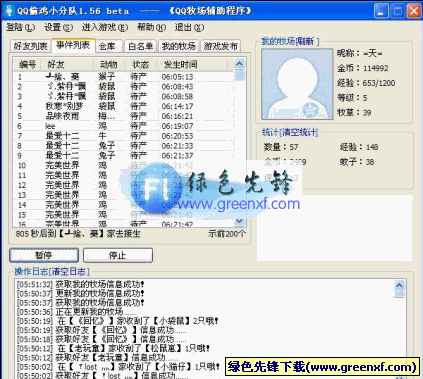Sort by the 编号 column header
This screenshot has width=423, height=379.
[x=28, y=64]
